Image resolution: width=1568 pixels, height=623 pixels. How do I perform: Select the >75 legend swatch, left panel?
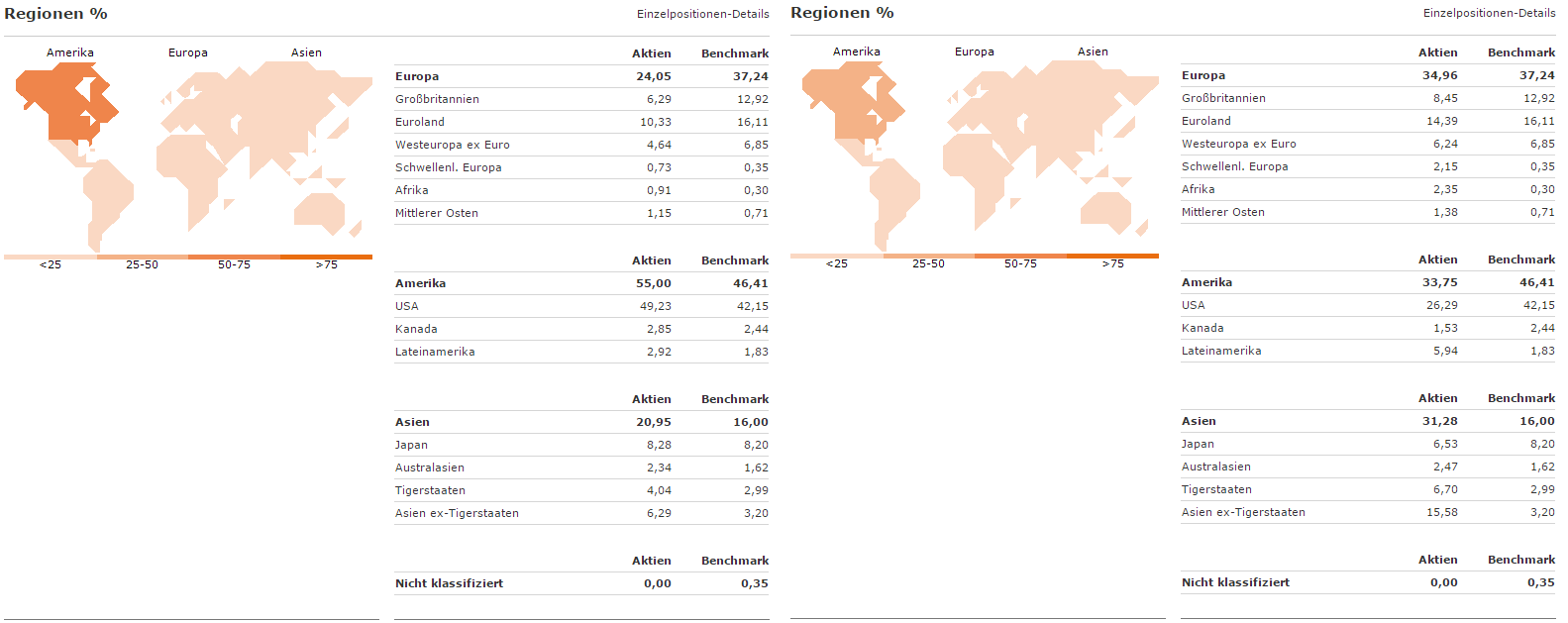326,257
